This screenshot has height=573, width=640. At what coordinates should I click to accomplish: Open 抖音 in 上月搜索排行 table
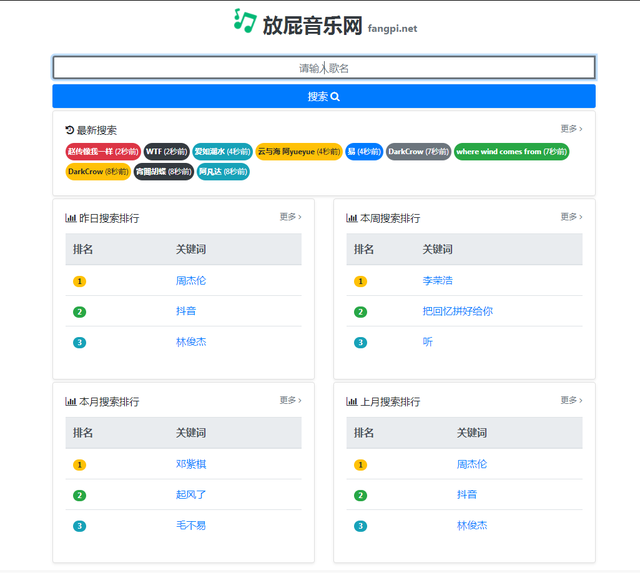pyautogui.click(x=467, y=495)
